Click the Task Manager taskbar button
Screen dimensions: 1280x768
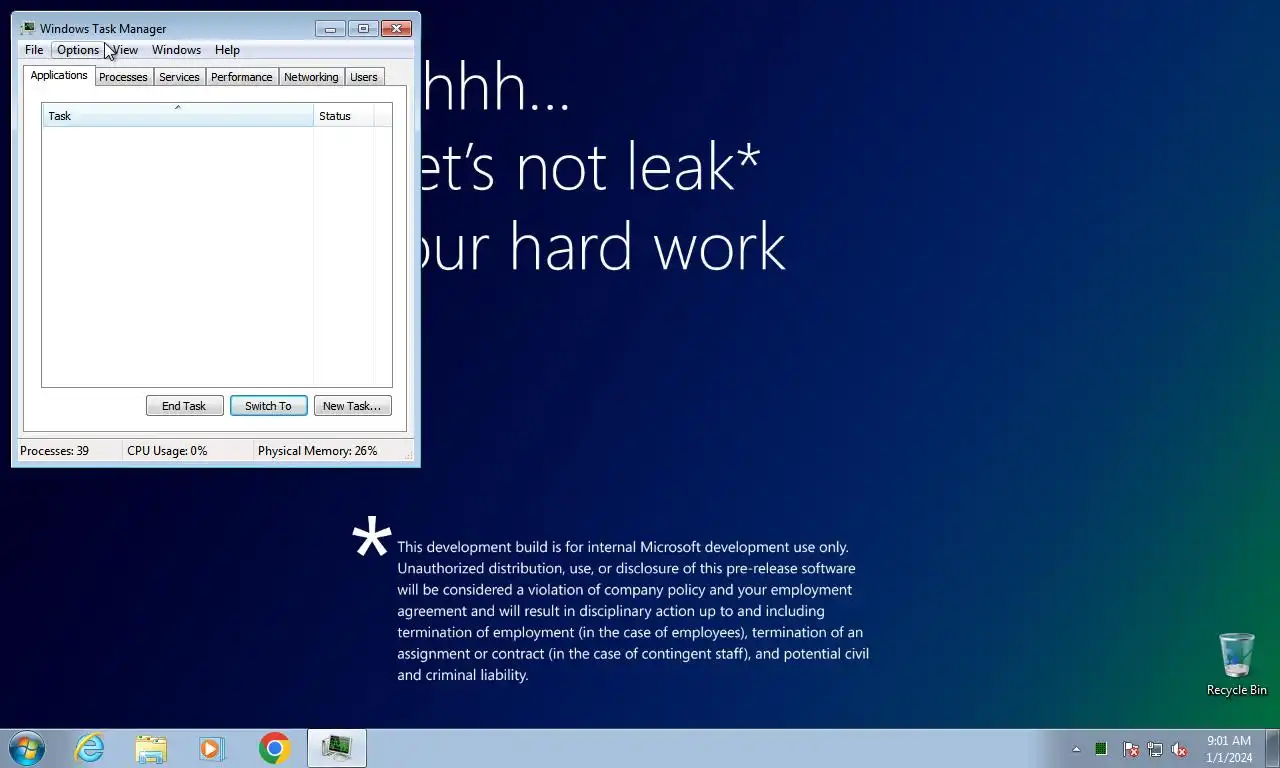coord(337,748)
